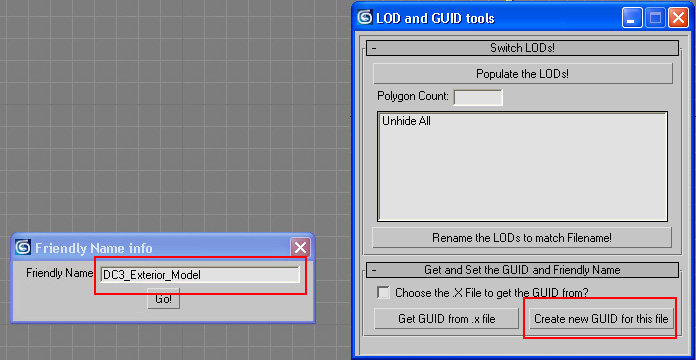
Task: Click Create new GUID for this file
Action: (601, 318)
